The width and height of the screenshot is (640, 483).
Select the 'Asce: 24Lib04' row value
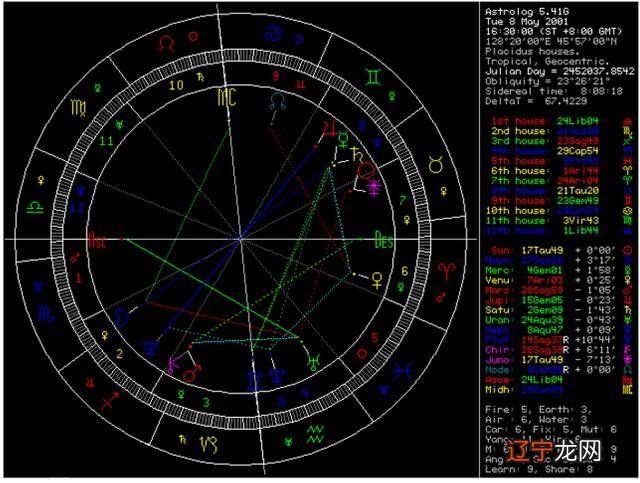(542, 380)
